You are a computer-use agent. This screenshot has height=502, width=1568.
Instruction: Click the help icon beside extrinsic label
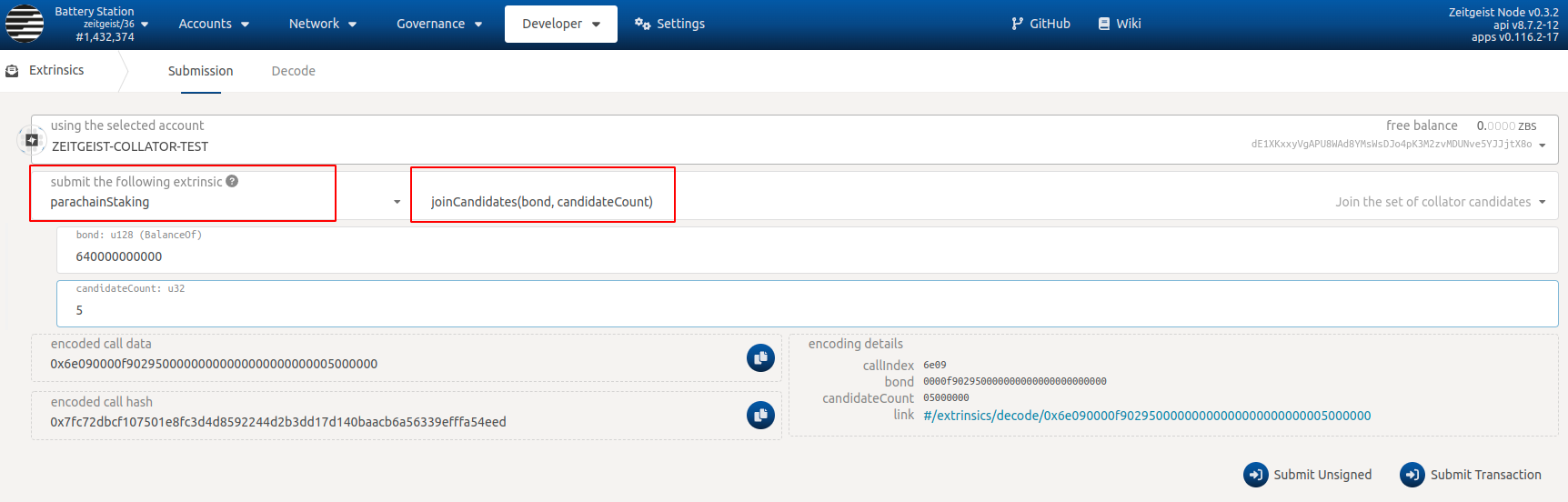[x=232, y=181]
